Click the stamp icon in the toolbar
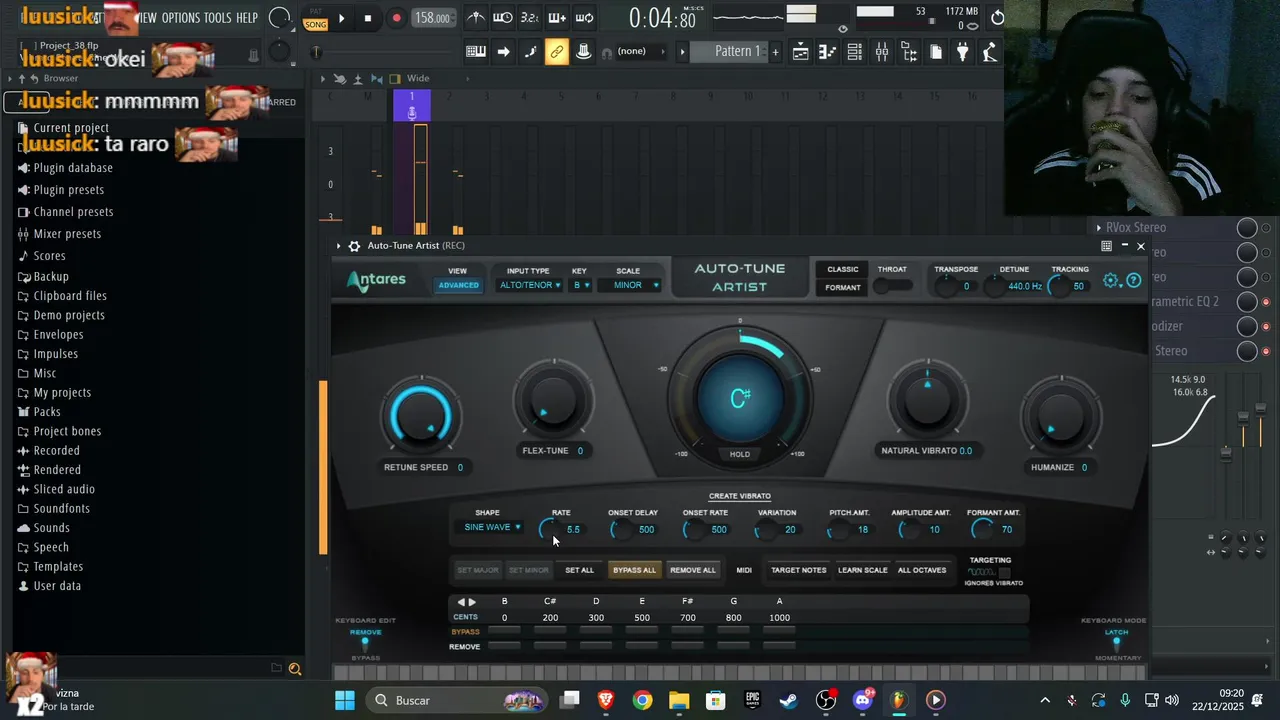Viewport: 1280px width, 720px height. click(584, 52)
